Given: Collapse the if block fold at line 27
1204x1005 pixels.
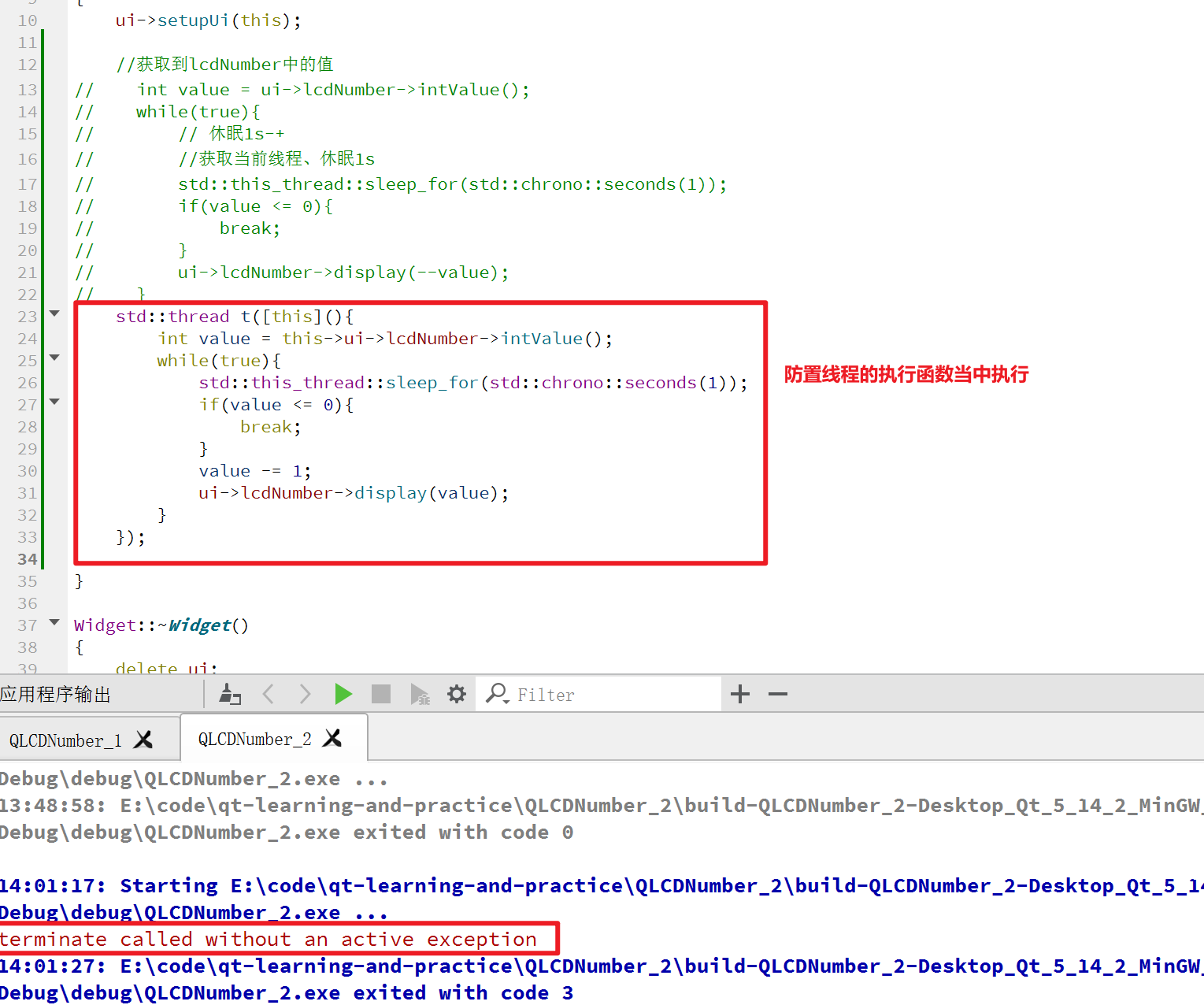Looking at the screenshot, I should coord(54,402).
